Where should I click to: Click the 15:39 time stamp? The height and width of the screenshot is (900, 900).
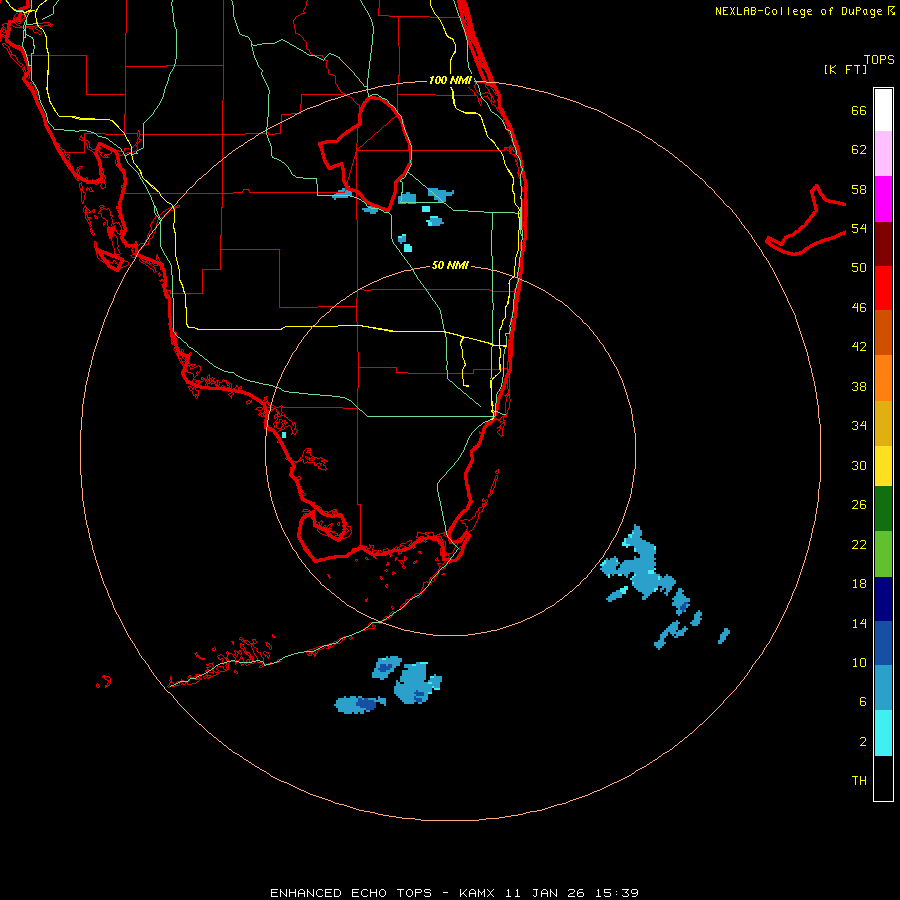coord(617,893)
